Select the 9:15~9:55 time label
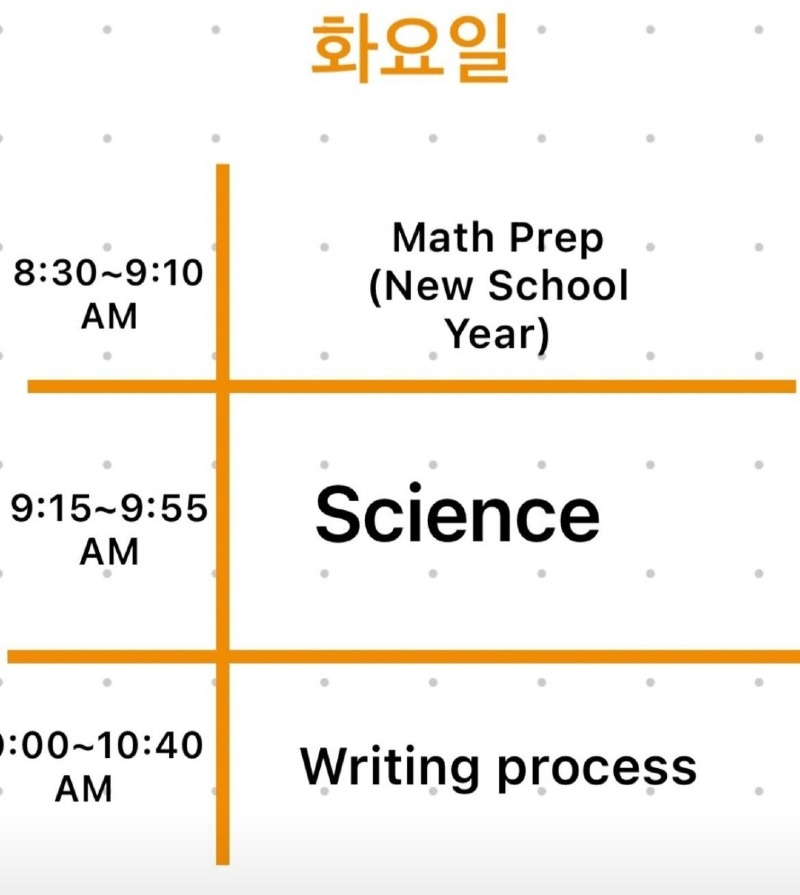Viewport: 800px width, 895px height. 109,509
